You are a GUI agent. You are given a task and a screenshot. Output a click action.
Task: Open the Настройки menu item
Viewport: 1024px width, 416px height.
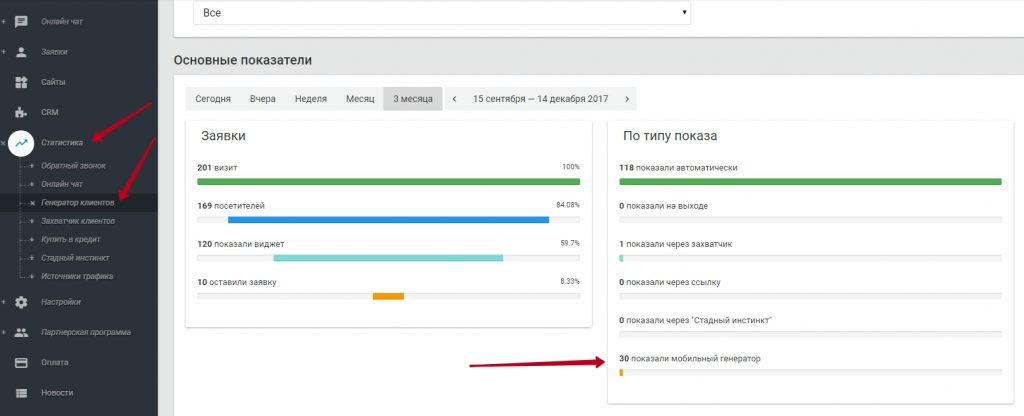point(61,302)
